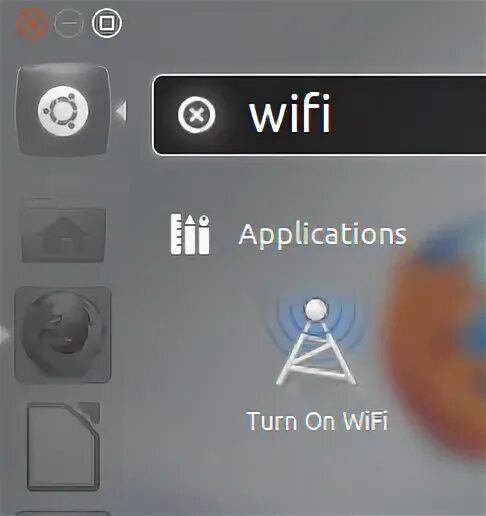Viewport: 486px width, 516px height.
Task: Launch Firefox from the sidebar launcher
Action: click(x=63, y=334)
